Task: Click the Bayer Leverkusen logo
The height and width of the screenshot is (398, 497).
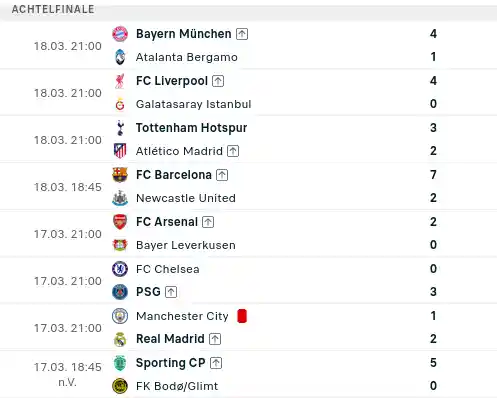Action: 120,245
